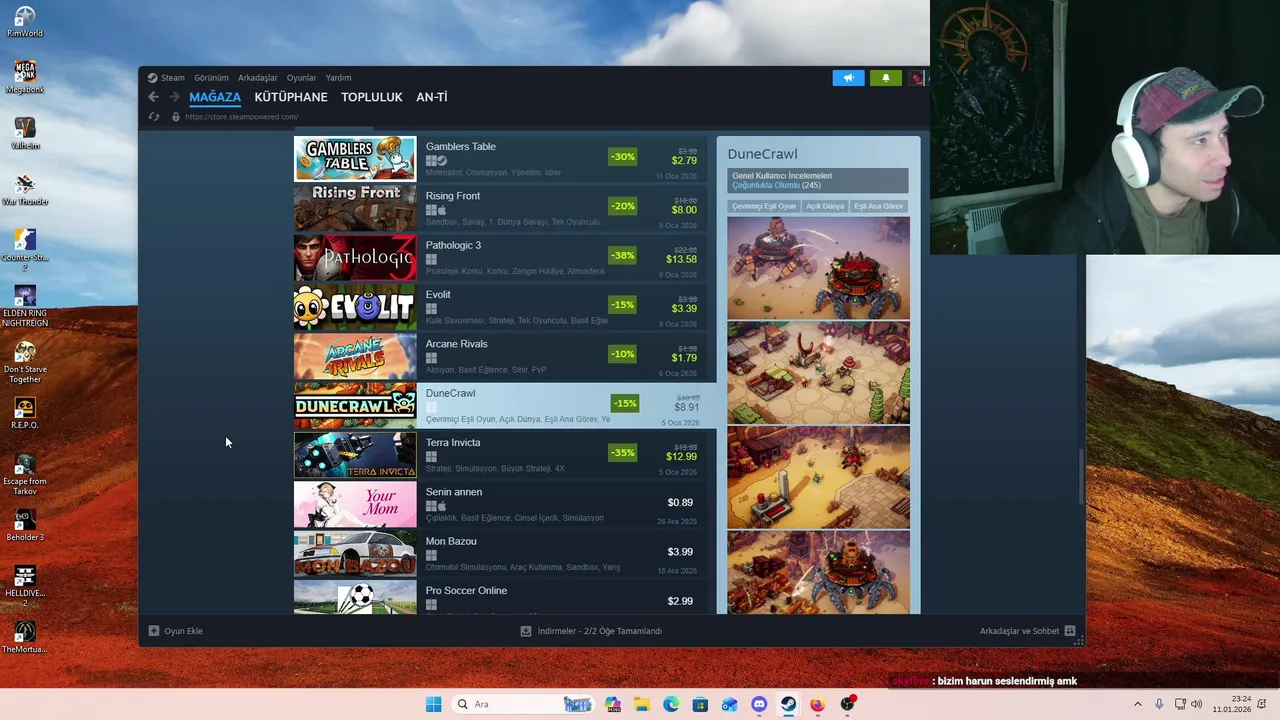Click the Pro Soccer Online title

pyautogui.click(x=466, y=590)
